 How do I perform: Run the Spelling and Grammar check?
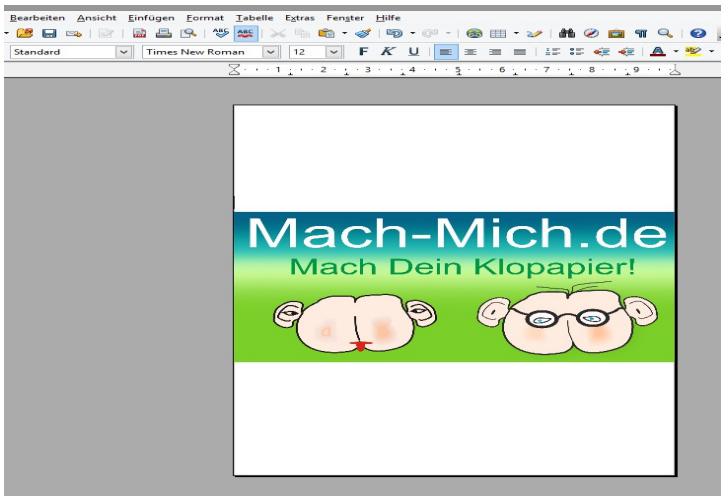coord(221,33)
